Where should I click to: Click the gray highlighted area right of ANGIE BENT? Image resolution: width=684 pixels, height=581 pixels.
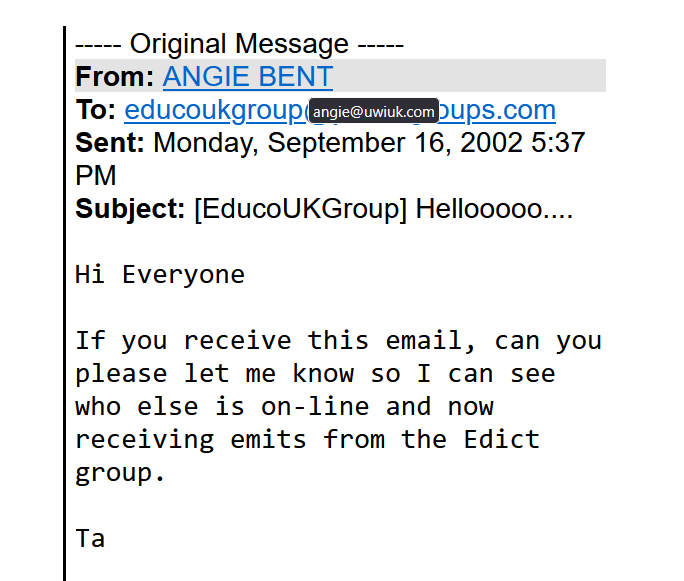(468, 77)
